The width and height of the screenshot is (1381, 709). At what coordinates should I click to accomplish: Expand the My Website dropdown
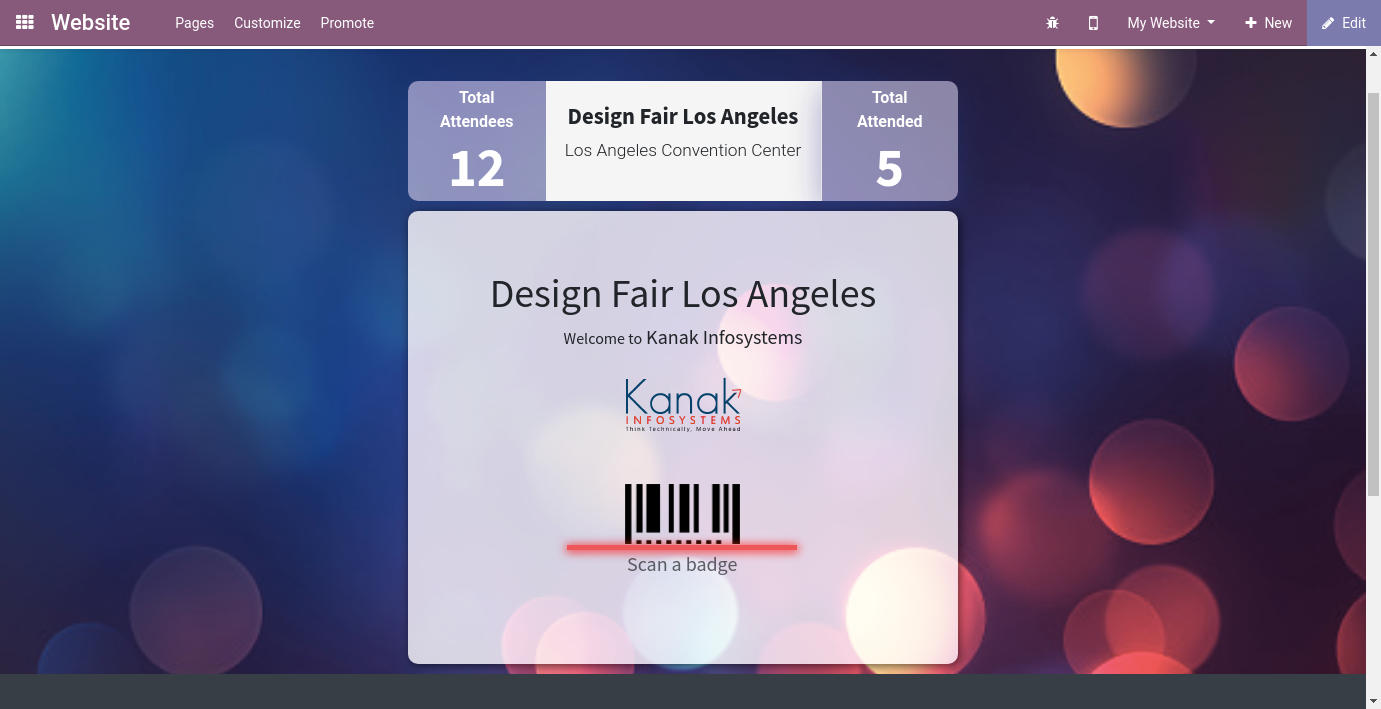coord(1171,23)
